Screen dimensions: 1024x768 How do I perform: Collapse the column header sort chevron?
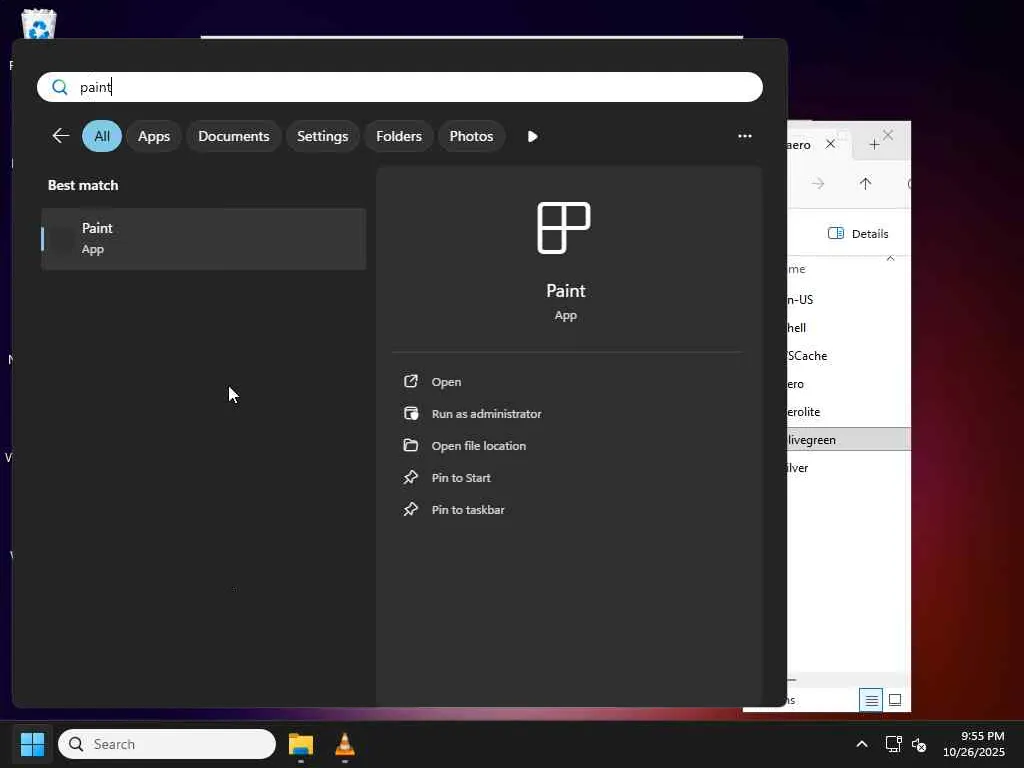tap(890, 259)
